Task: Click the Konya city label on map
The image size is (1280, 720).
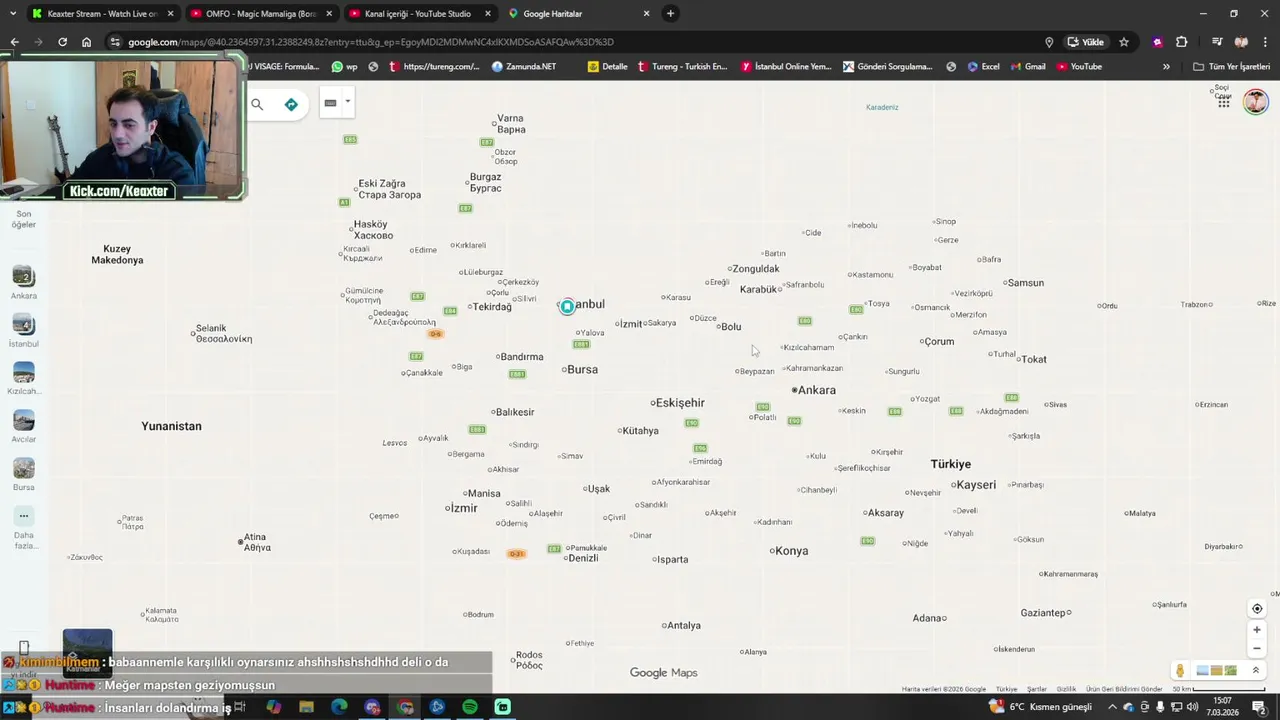Action: pyautogui.click(x=792, y=551)
